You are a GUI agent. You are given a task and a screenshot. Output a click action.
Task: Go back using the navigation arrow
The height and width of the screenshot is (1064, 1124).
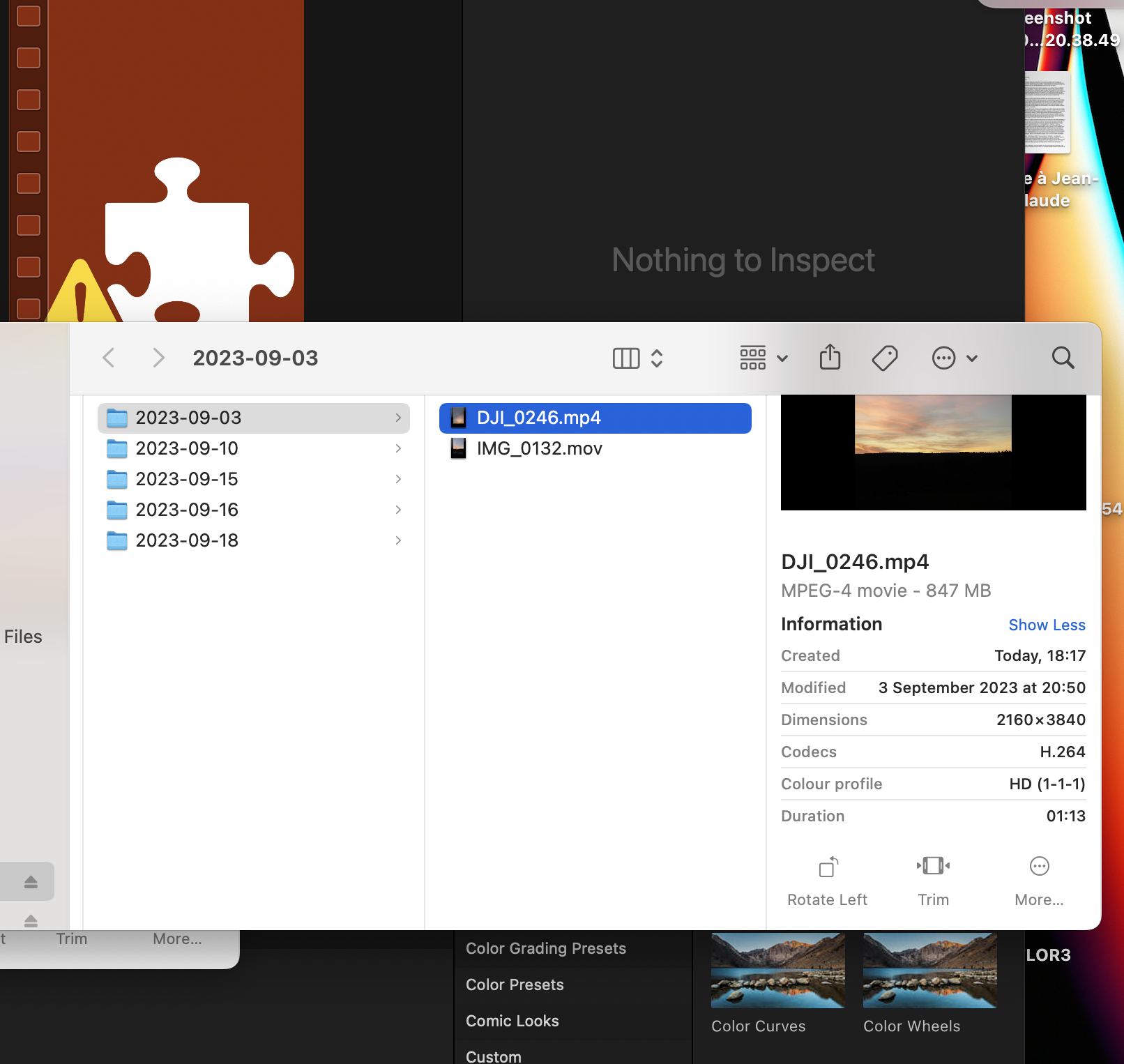click(108, 358)
